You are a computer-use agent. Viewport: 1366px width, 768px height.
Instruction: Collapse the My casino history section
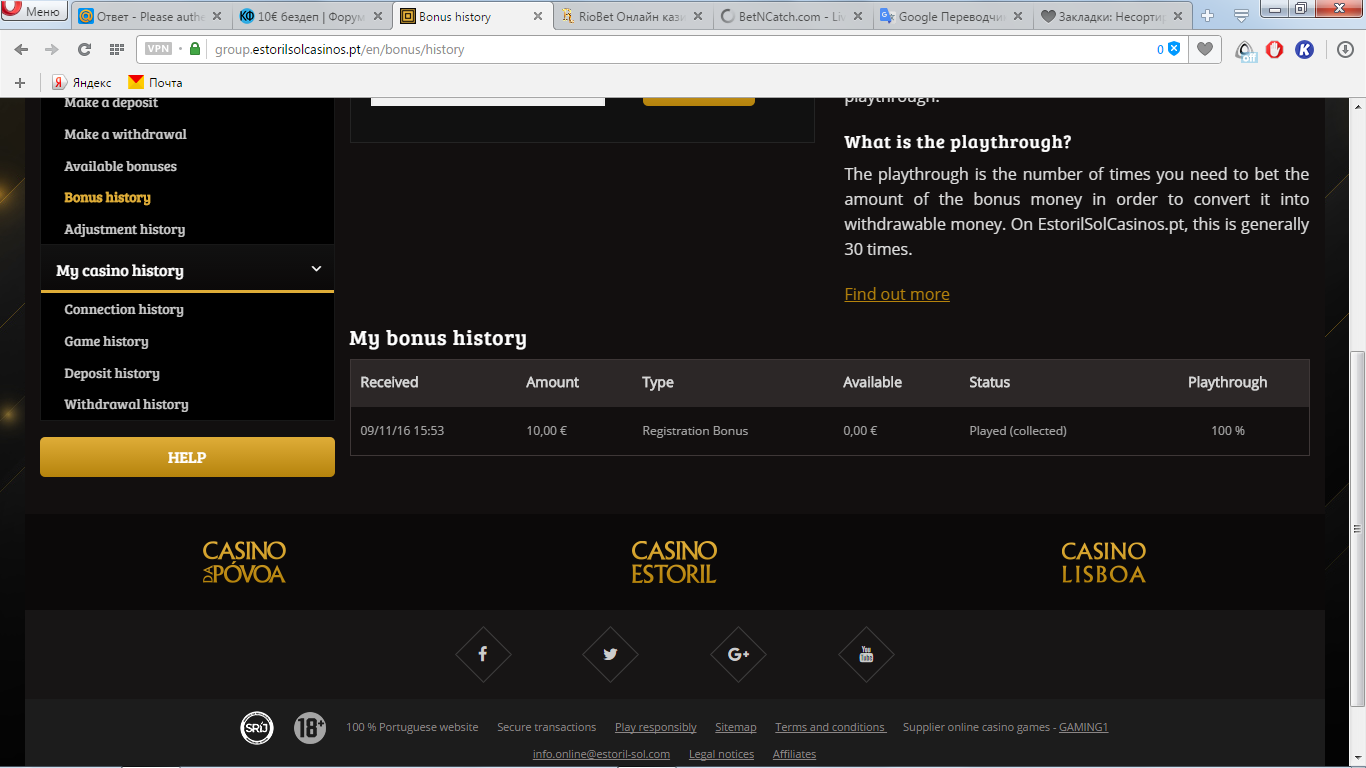pos(316,269)
